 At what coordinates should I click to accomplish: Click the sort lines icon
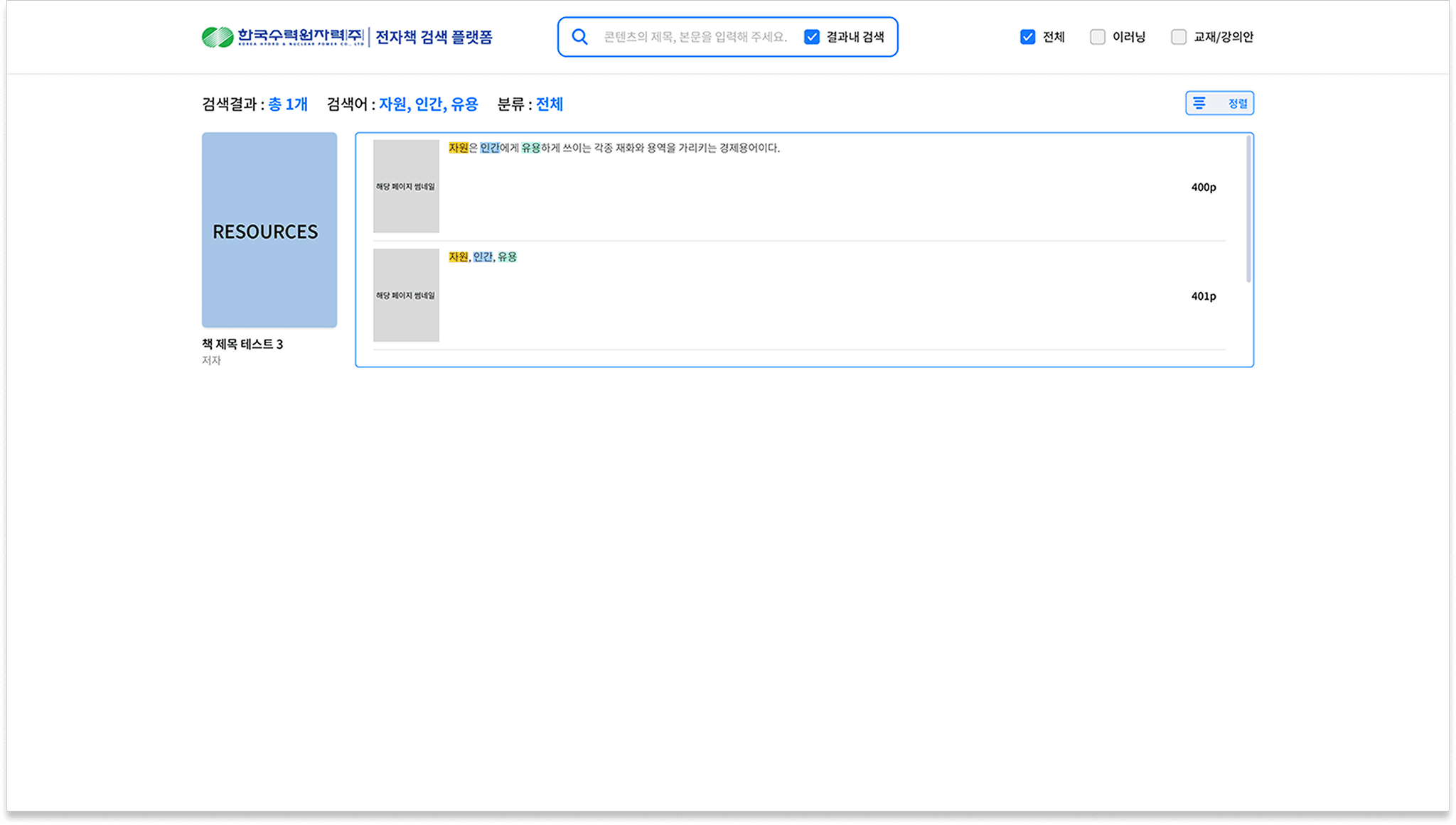point(1199,104)
